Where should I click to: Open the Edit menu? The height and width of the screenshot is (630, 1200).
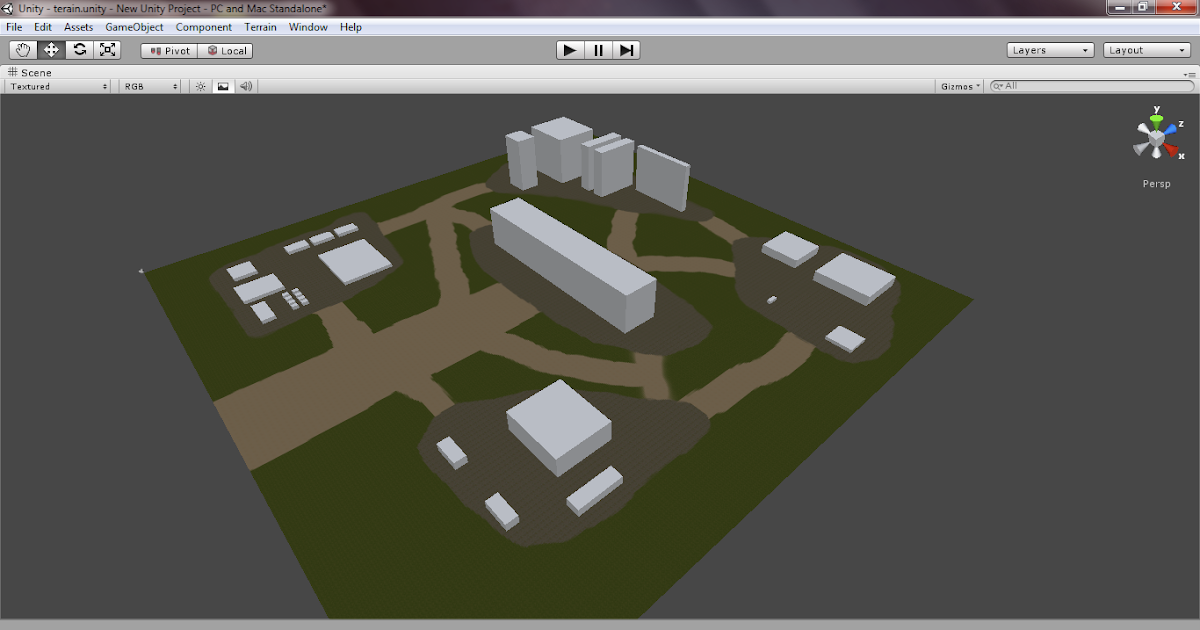[43, 27]
